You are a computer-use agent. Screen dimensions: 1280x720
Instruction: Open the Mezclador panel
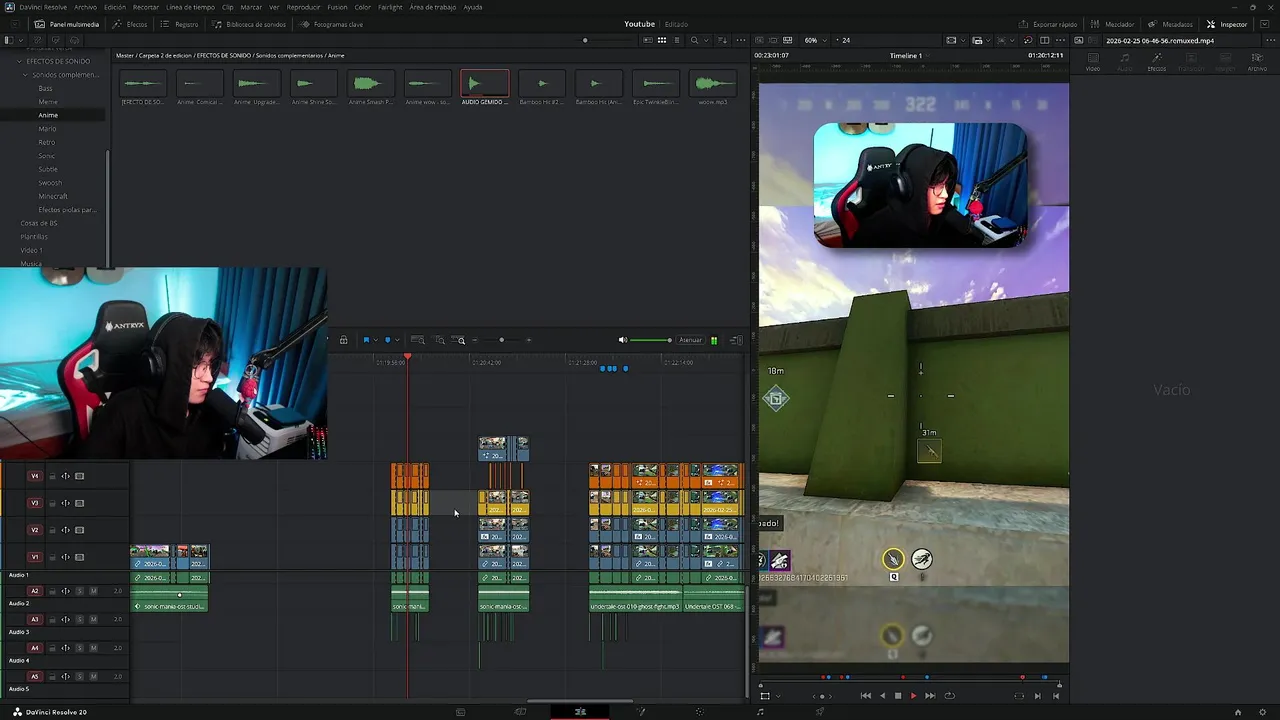point(1113,24)
